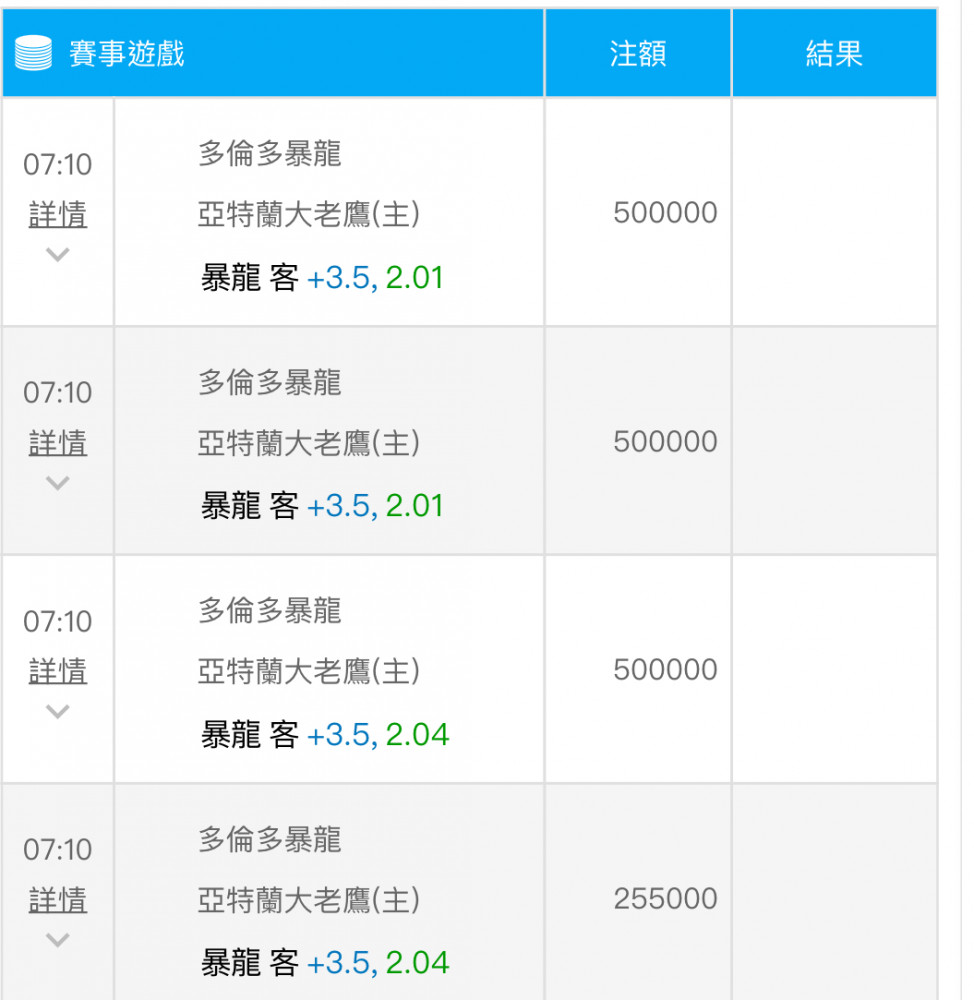Expand second row chevron under 詳情

[x=57, y=483]
